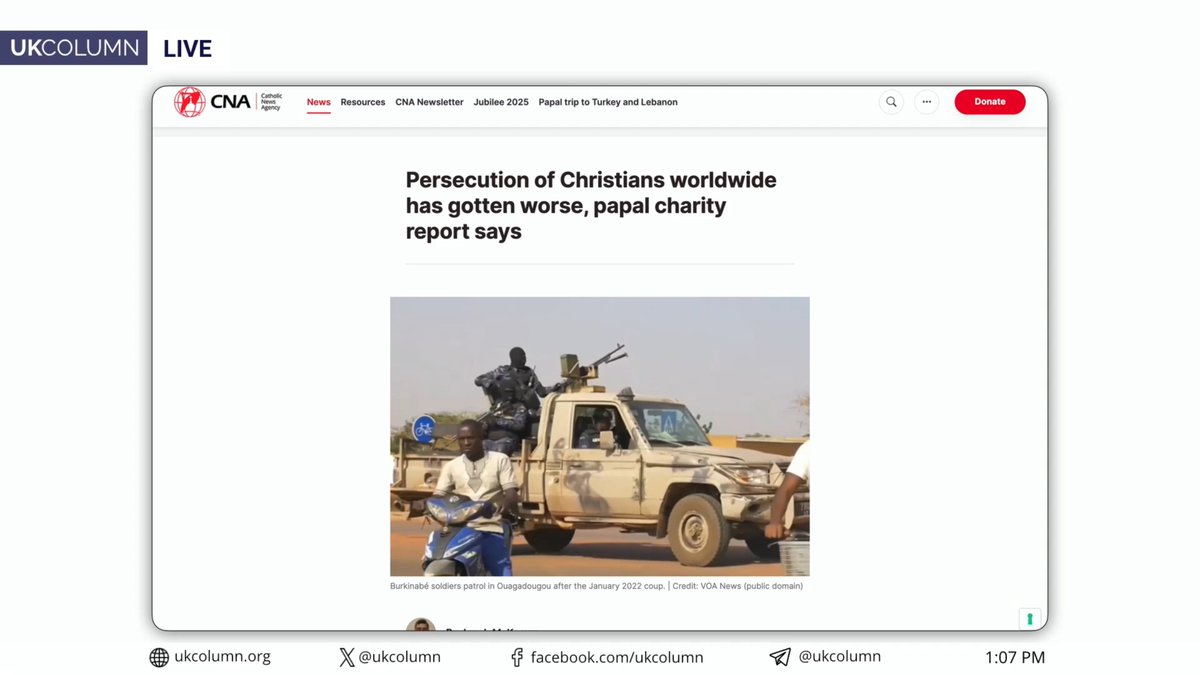This screenshot has height=675, width=1200.
Task: Open Papal trip to Turkey and Lebanon
Action: pyautogui.click(x=608, y=102)
